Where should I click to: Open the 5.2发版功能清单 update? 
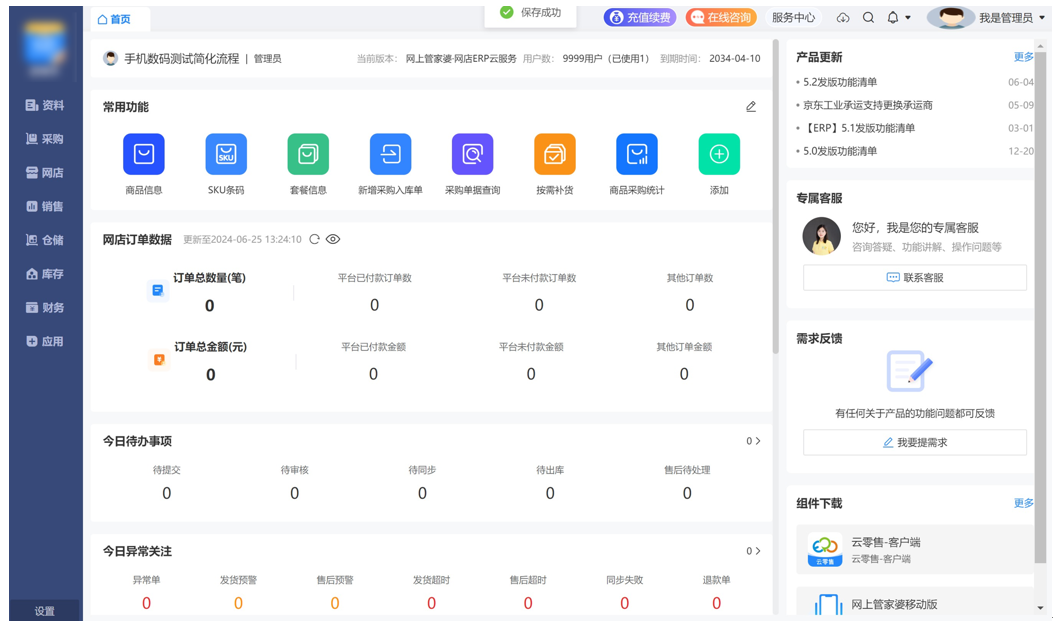pyautogui.click(x=840, y=82)
